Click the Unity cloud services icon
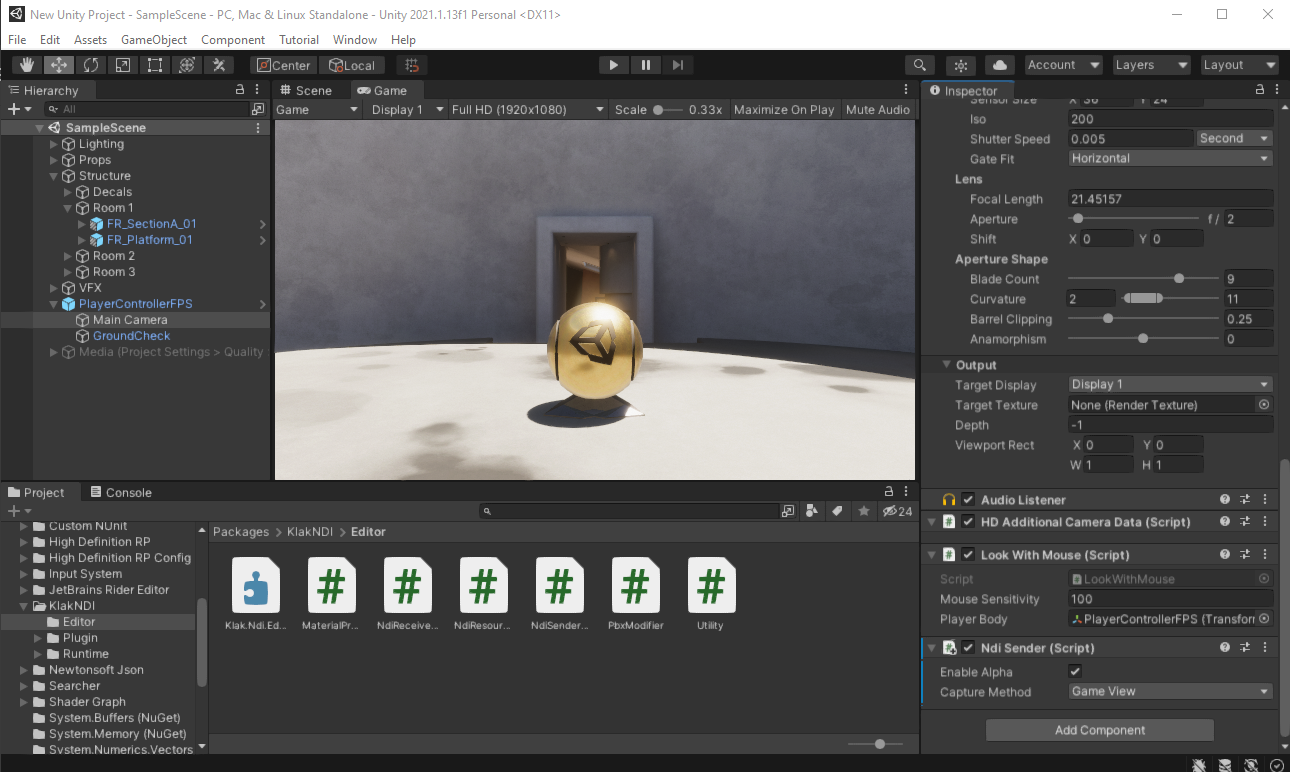 click(999, 64)
